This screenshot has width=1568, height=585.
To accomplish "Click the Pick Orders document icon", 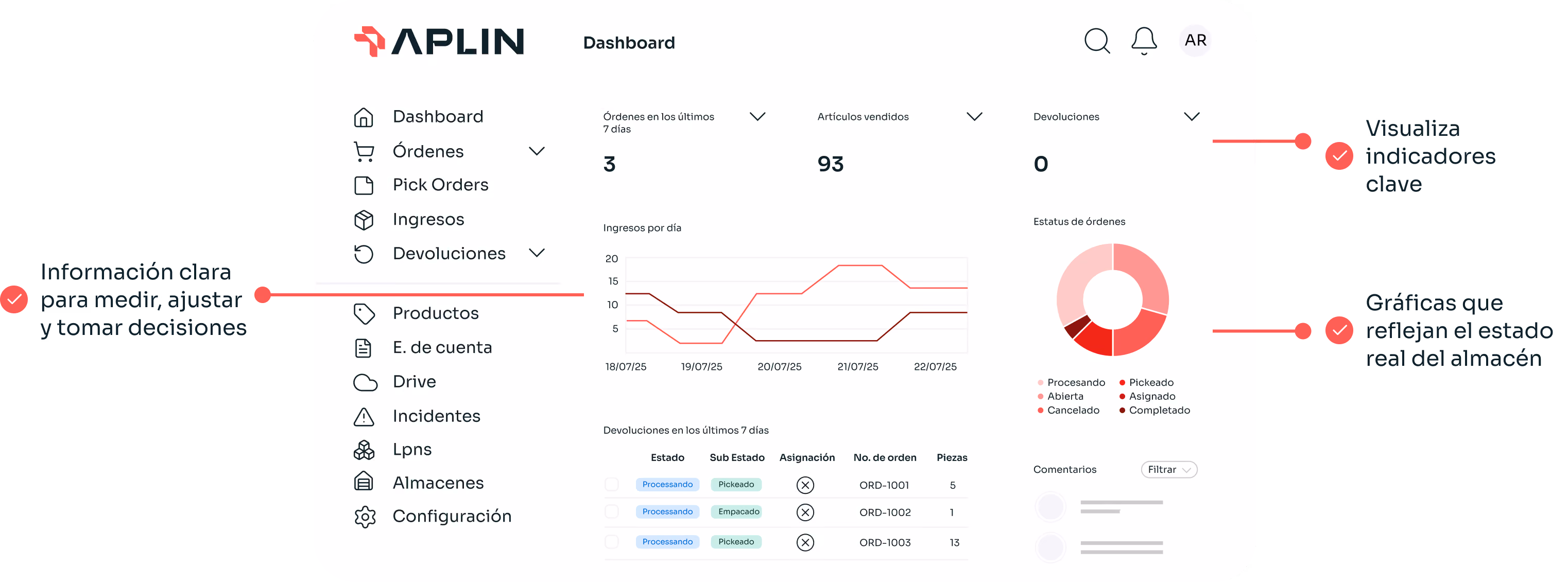I will tap(364, 185).
